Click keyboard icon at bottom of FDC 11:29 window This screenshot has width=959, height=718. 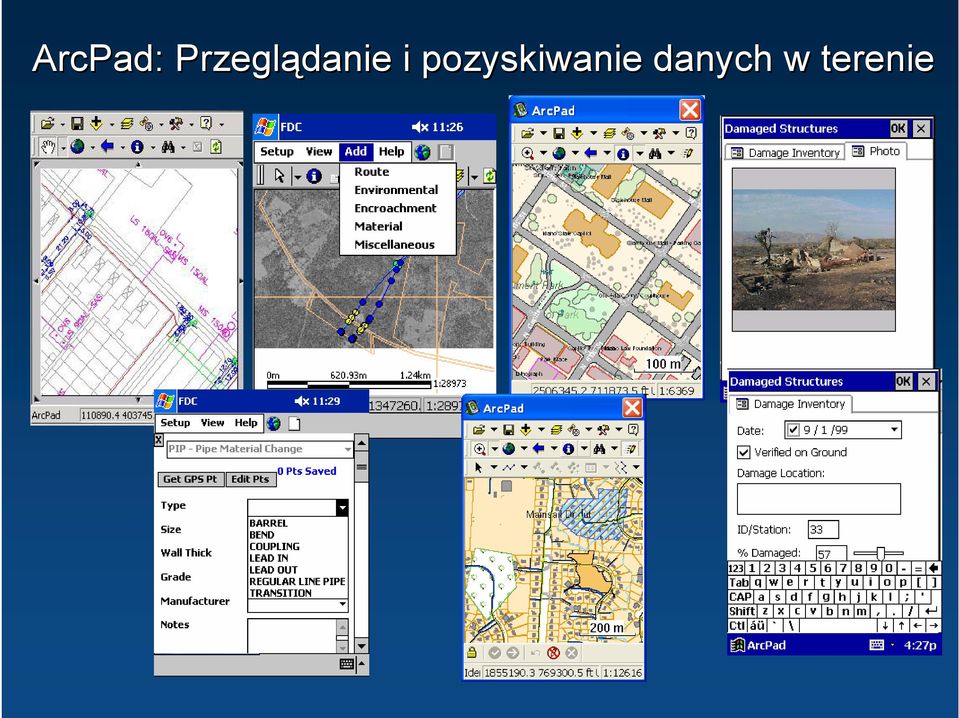tap(347, 664)
